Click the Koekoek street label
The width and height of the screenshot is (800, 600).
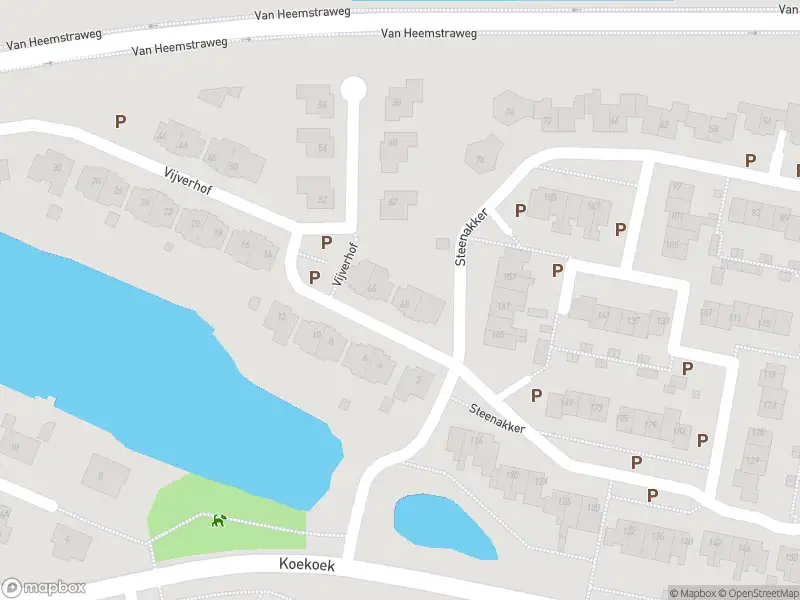point(308,567)
